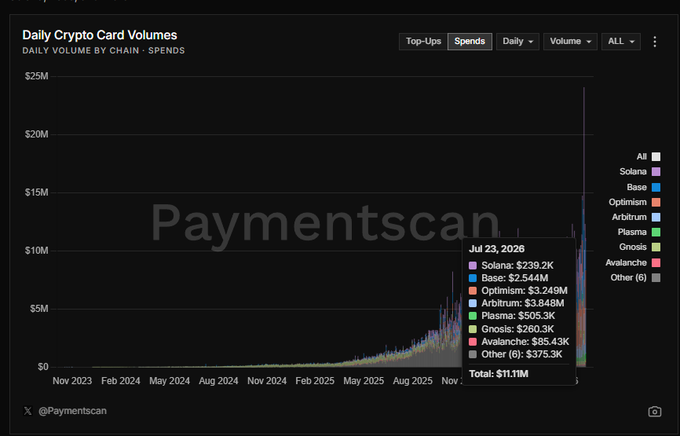
Task: Click the Jul 23, 2026 tooltip date
Action: click(497, 249)
